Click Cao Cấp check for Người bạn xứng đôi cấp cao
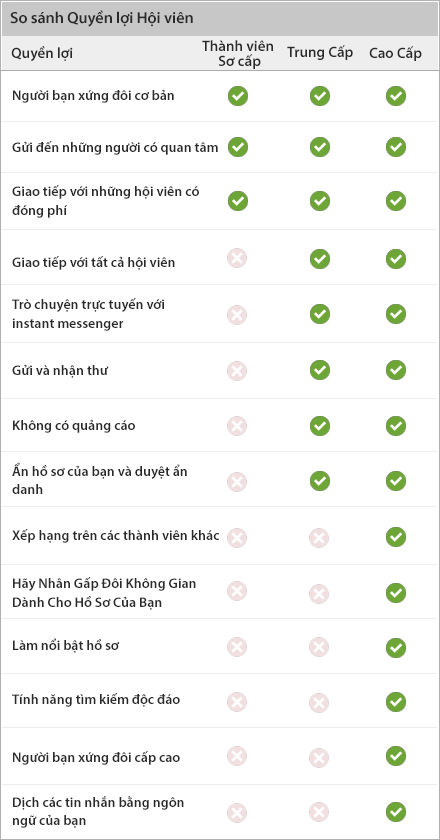 point(396,756)
